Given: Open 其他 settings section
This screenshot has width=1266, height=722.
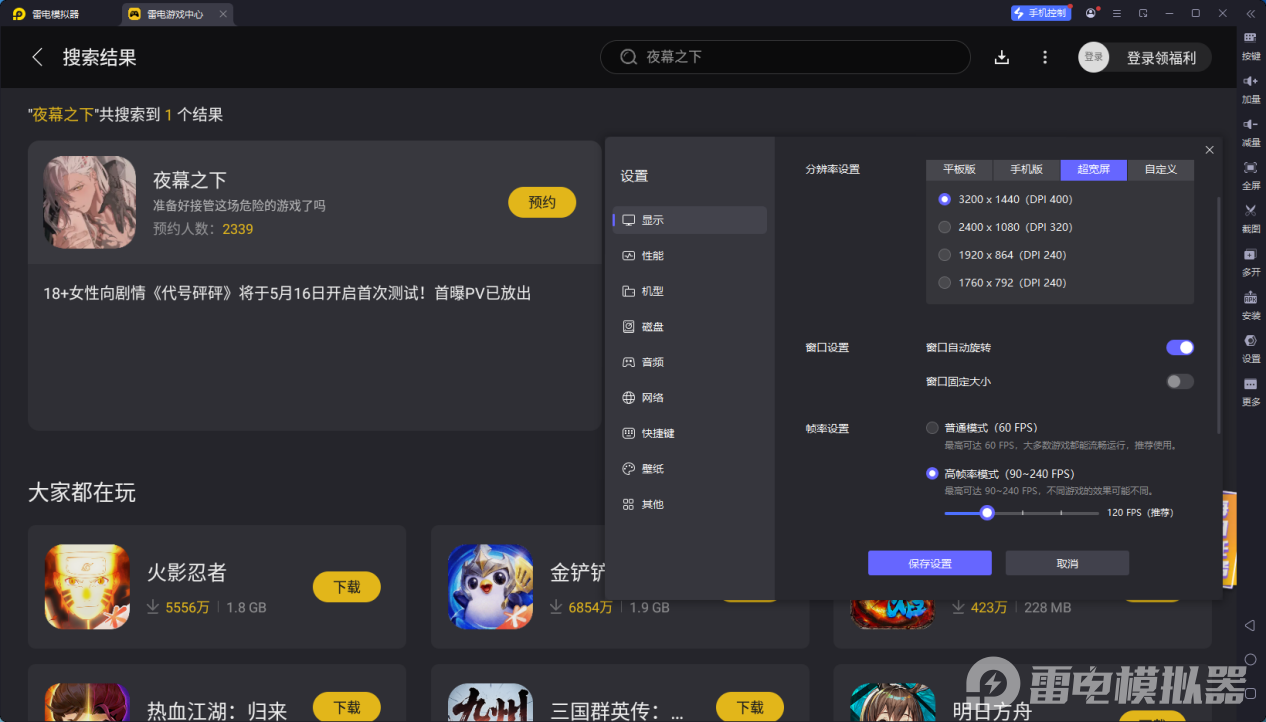Looking at the screenshot, I should point(690,504).
